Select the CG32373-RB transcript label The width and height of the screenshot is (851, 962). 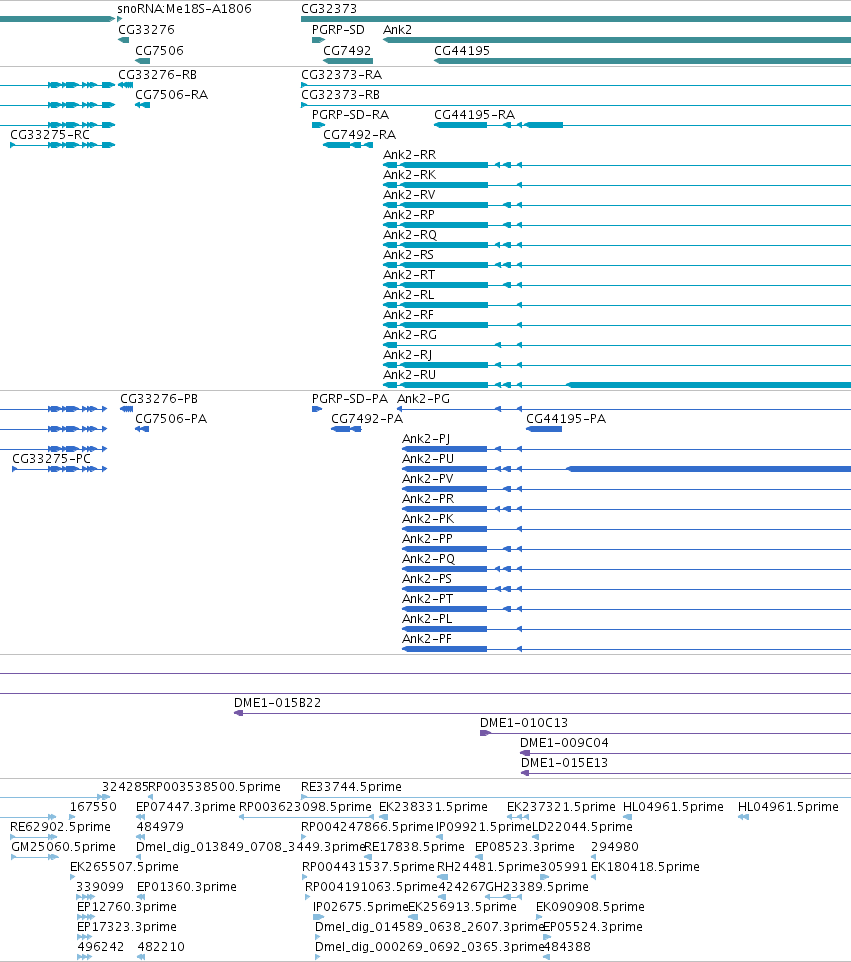(x=340, y=94)
